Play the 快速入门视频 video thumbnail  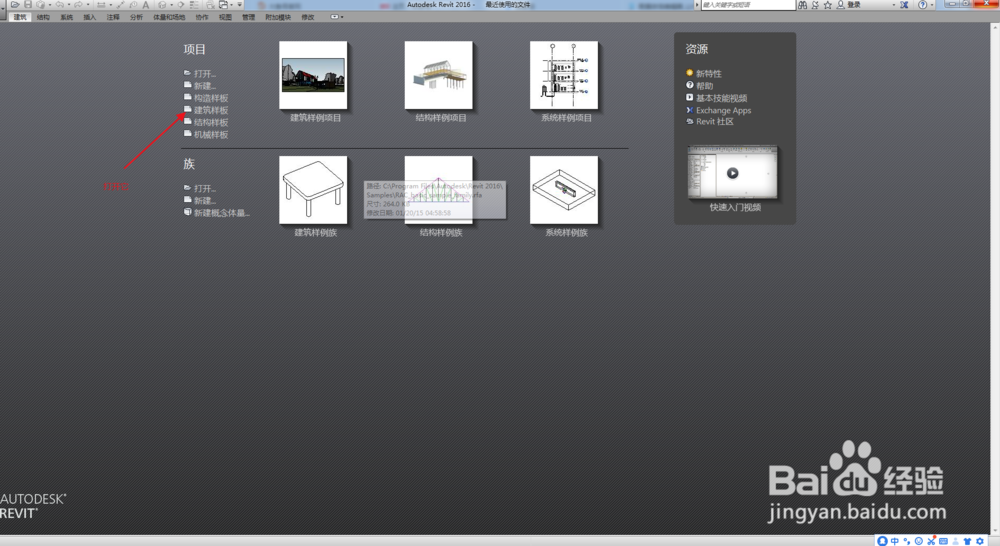(733, 173)
